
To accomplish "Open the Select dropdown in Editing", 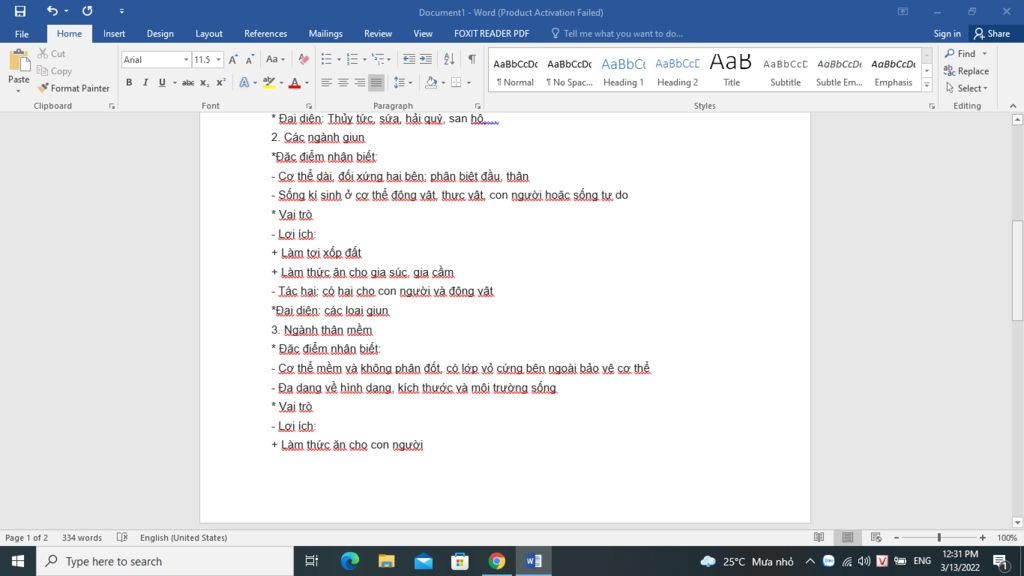I will click(967, 88).
